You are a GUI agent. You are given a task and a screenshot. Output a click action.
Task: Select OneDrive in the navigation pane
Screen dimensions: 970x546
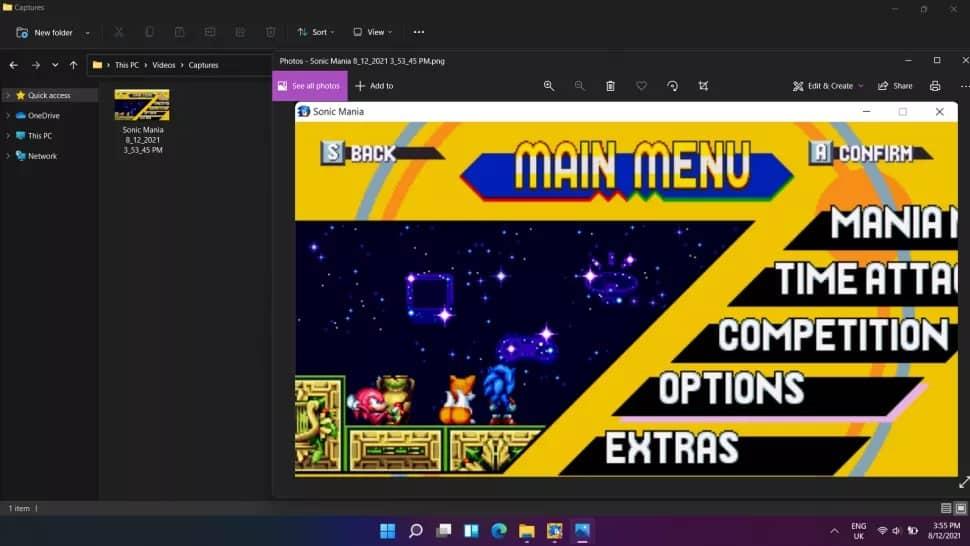(43, 116)
